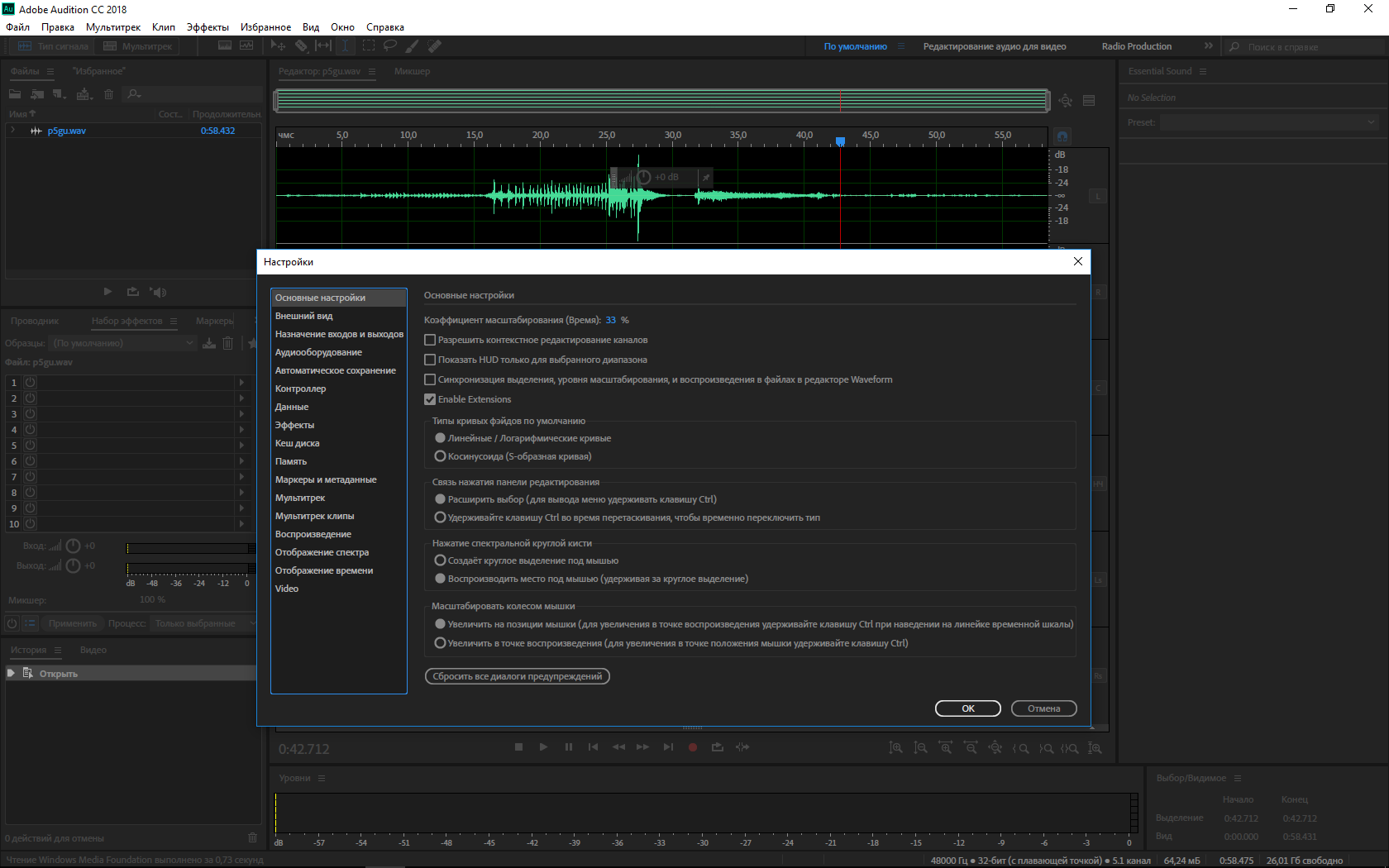
Task: Click the Zoom In Amplitude icon
Action: pyautogui.click(x=895, y=748)
